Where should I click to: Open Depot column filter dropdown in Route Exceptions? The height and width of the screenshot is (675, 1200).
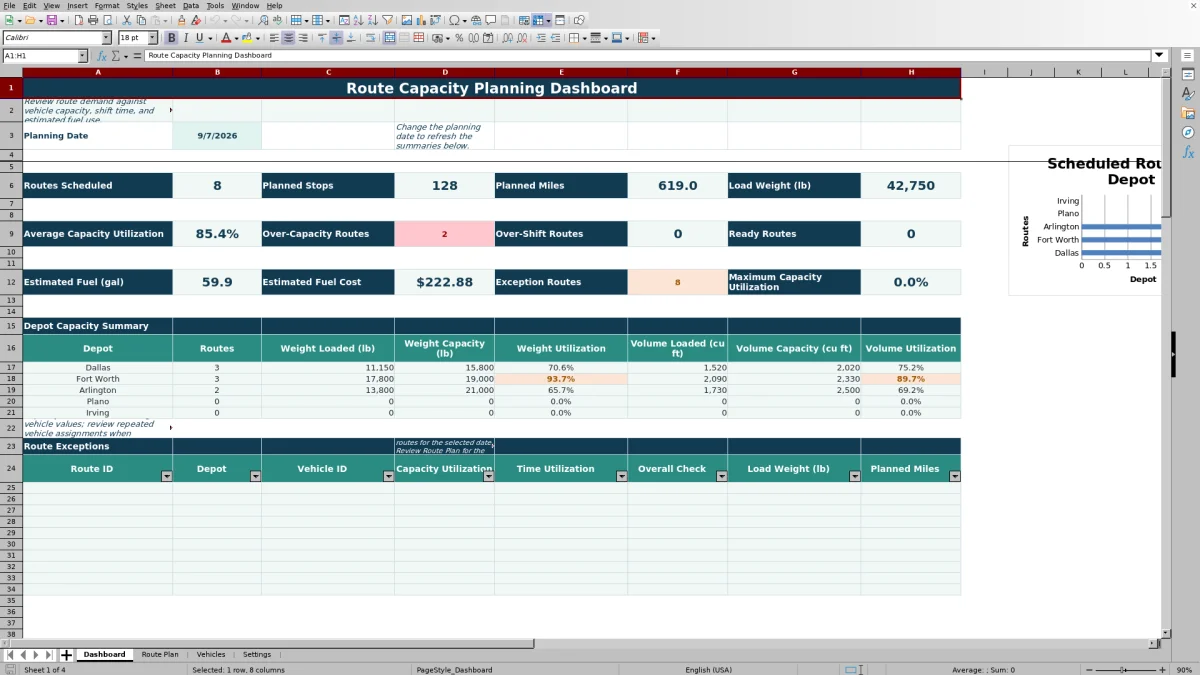[255, 476]
